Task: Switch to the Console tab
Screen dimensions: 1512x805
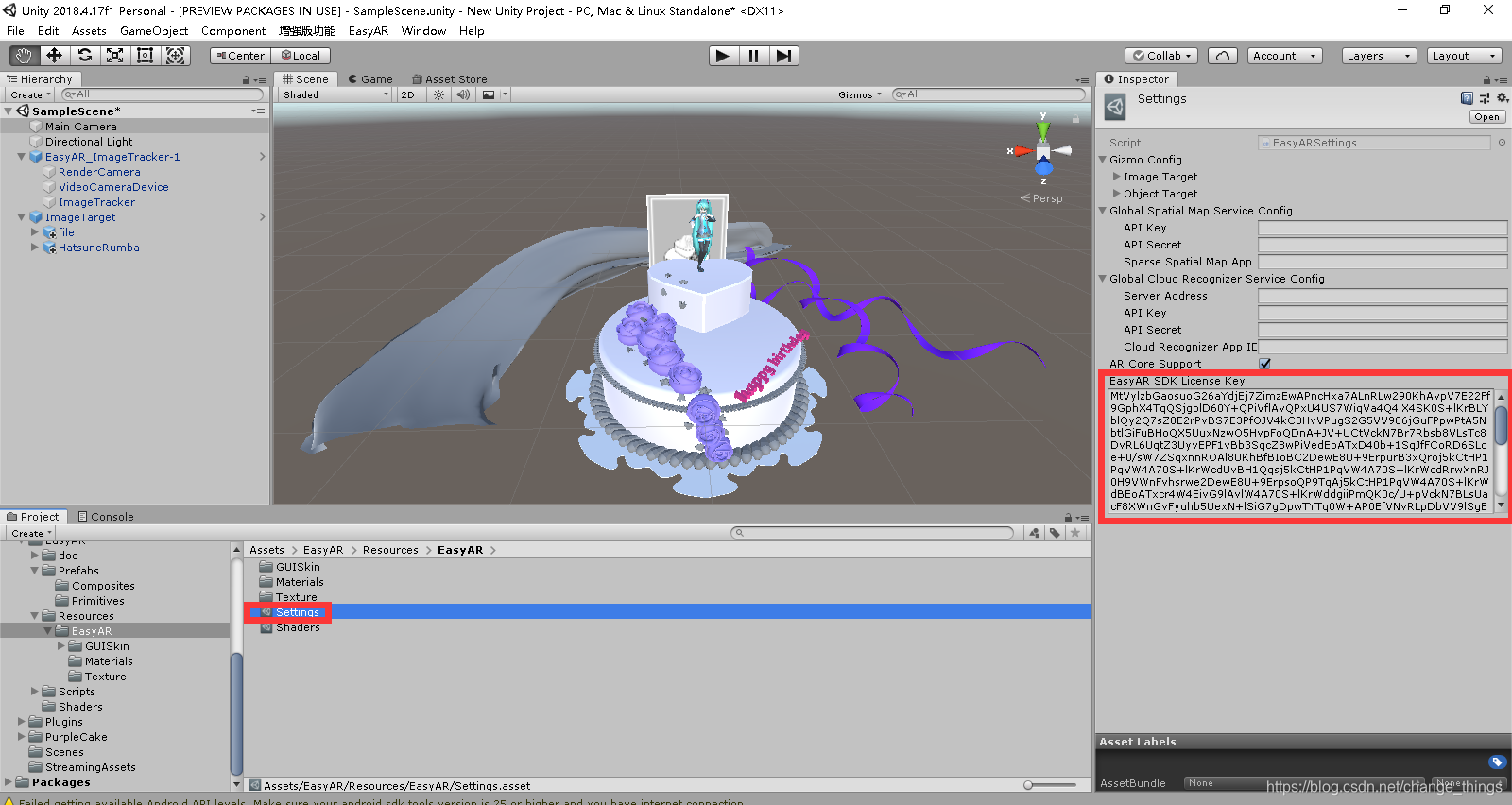Action: tap(106, 517)
